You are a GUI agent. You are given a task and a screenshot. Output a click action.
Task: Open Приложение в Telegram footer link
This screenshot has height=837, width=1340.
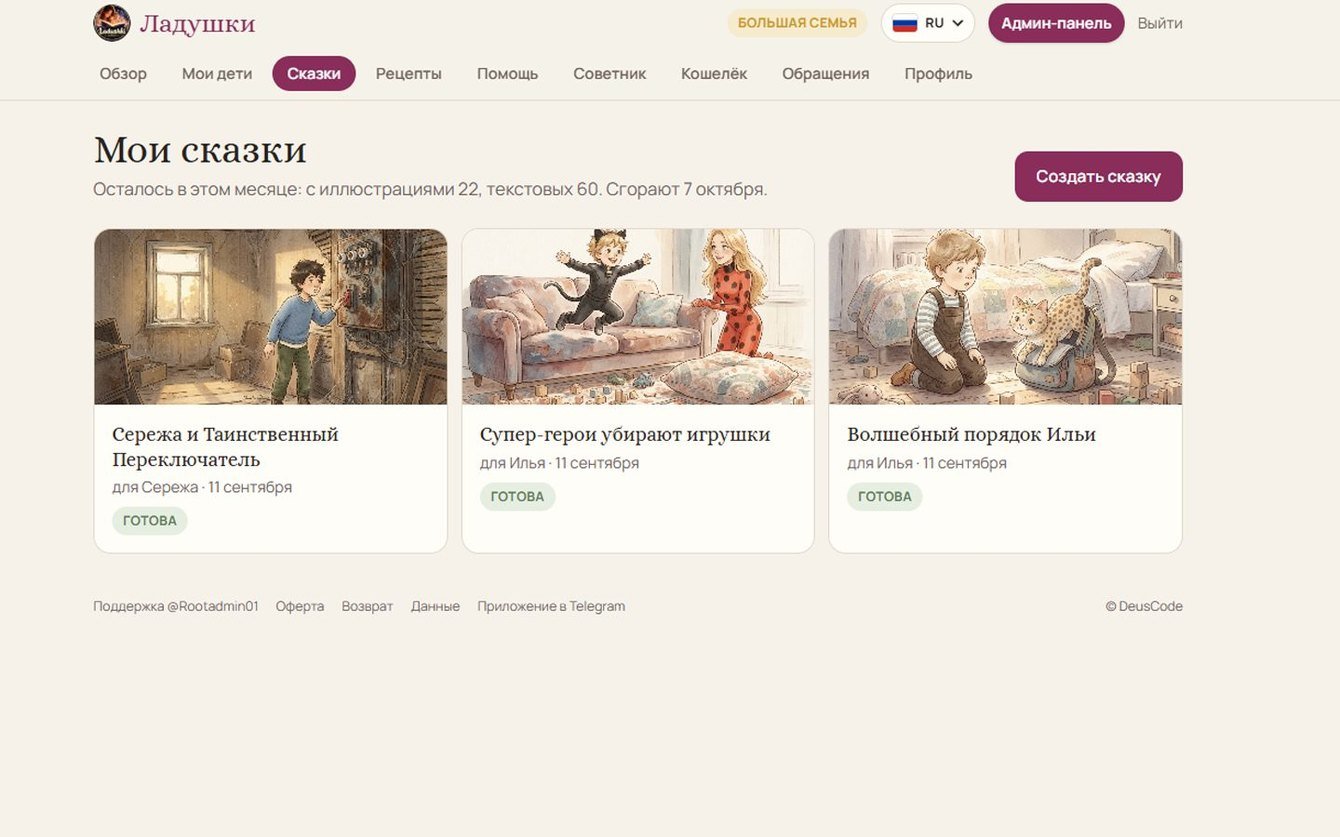point(551,606)
